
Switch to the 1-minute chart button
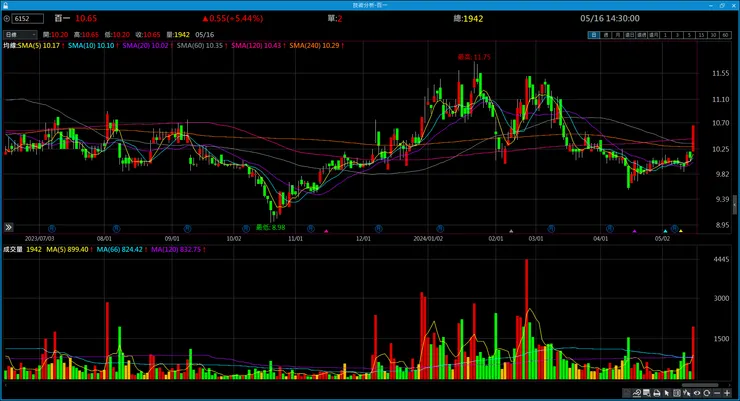point(665,35)
